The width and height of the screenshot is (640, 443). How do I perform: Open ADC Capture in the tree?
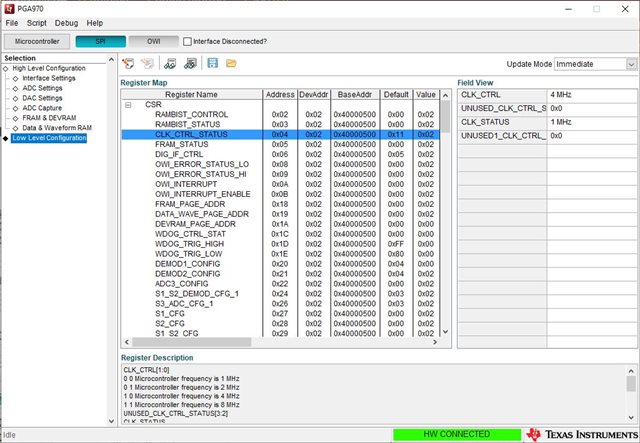tap(42, 108)
